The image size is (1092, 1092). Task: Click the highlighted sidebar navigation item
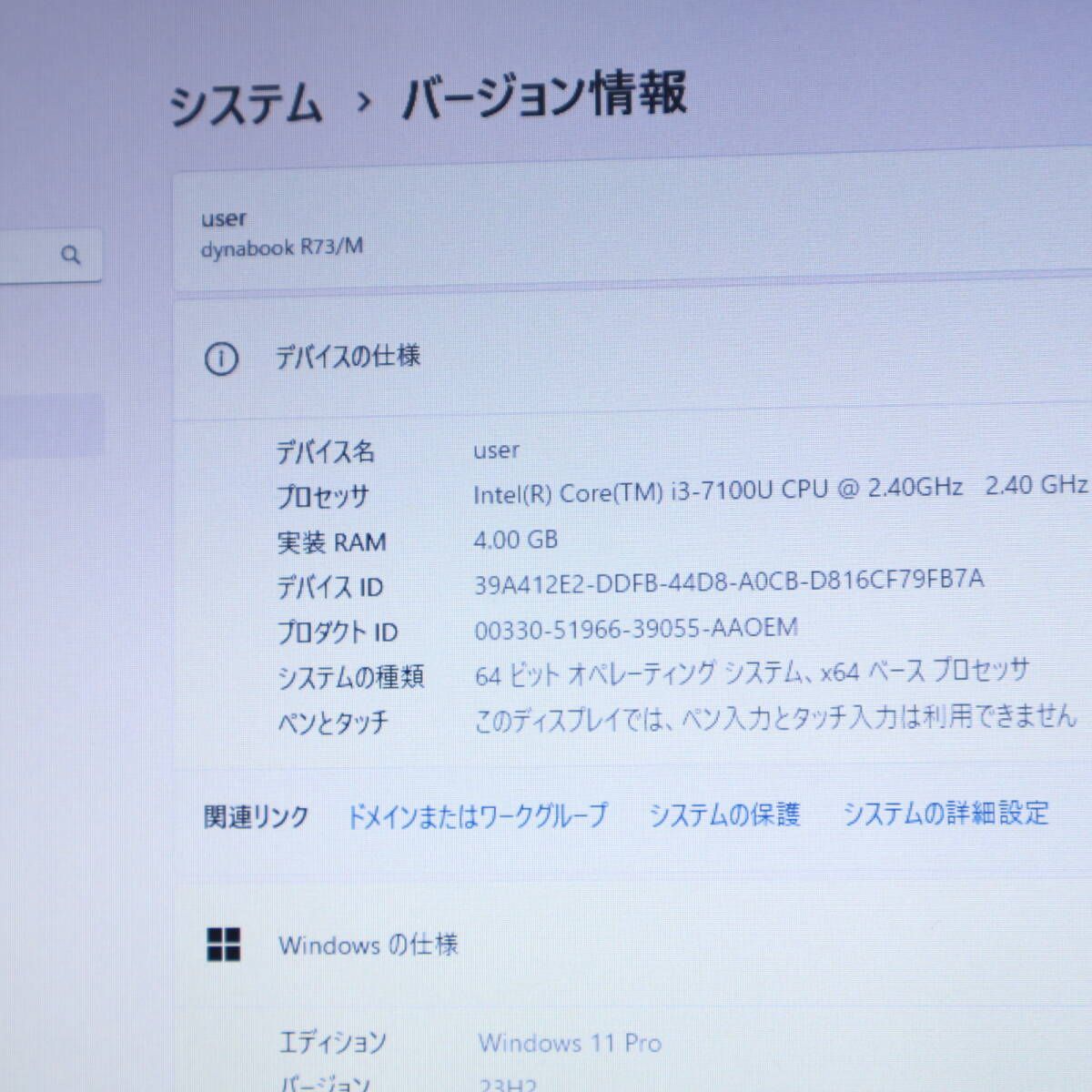50,425
